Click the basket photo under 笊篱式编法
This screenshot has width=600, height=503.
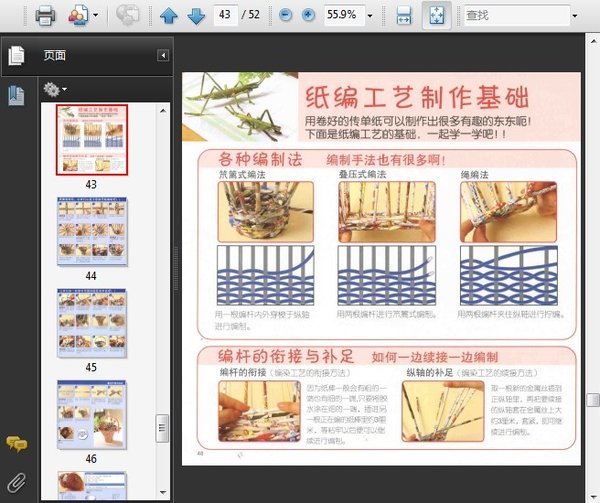point(266,212)
